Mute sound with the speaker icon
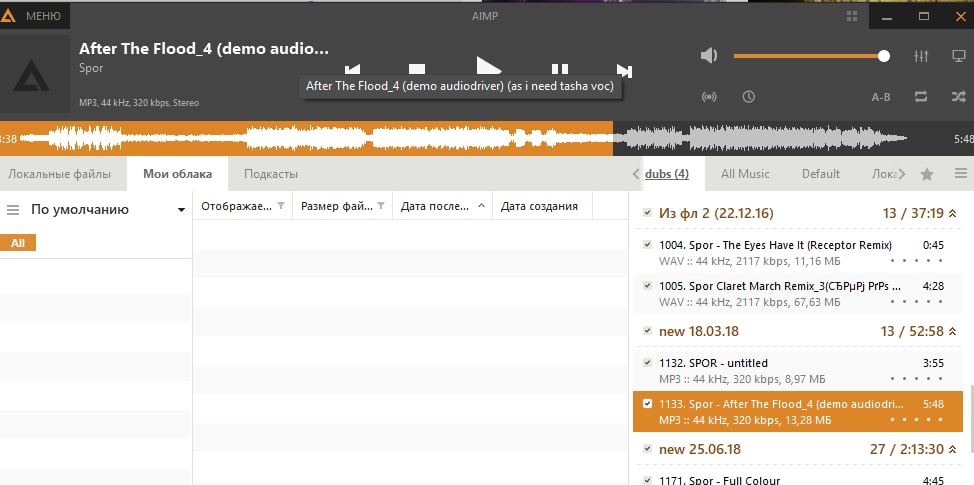The image size is (974, 485). (x=709, y=56)
